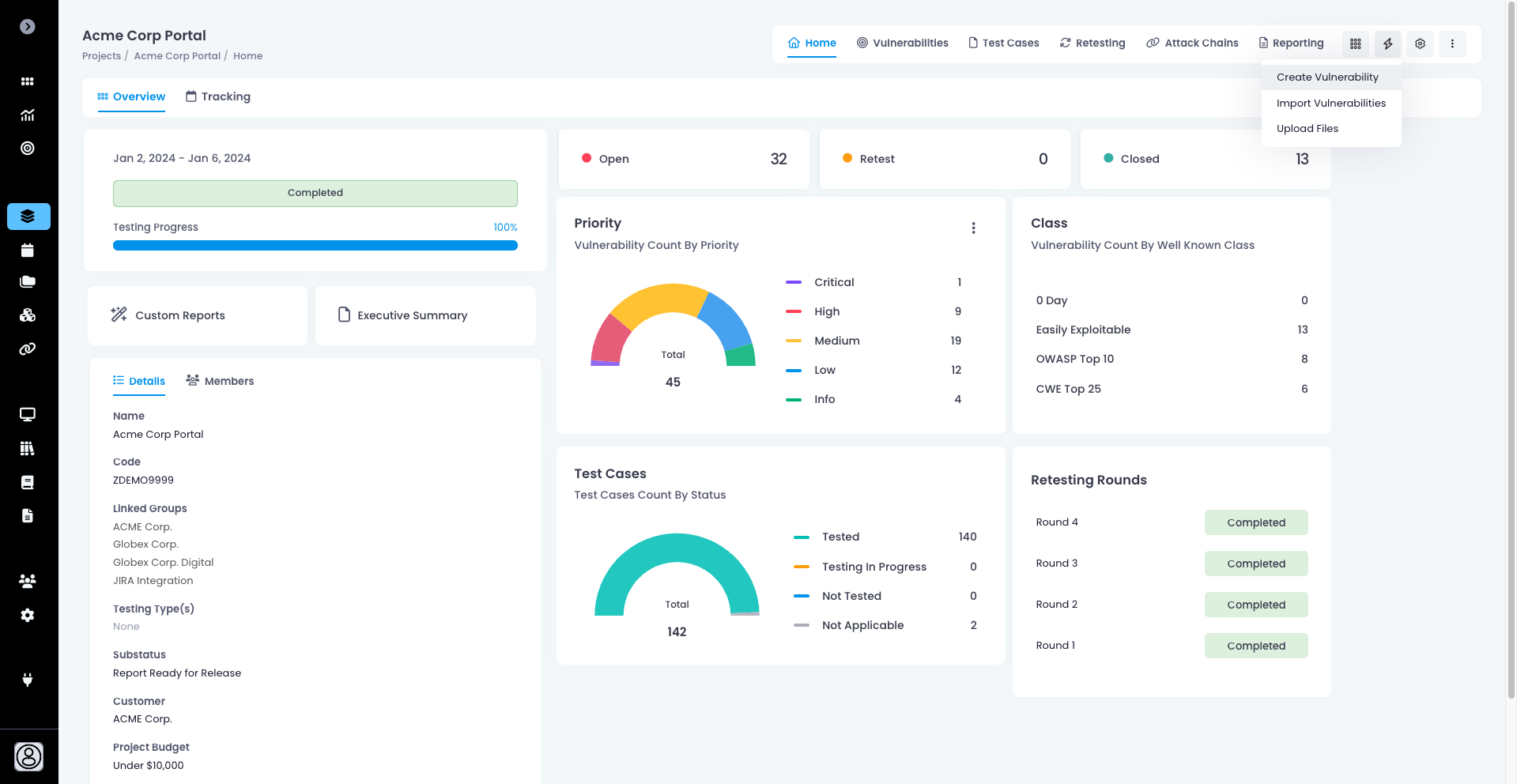Select Upload Files menu entry
The image size is (1517, 784).
point(1307,129)
